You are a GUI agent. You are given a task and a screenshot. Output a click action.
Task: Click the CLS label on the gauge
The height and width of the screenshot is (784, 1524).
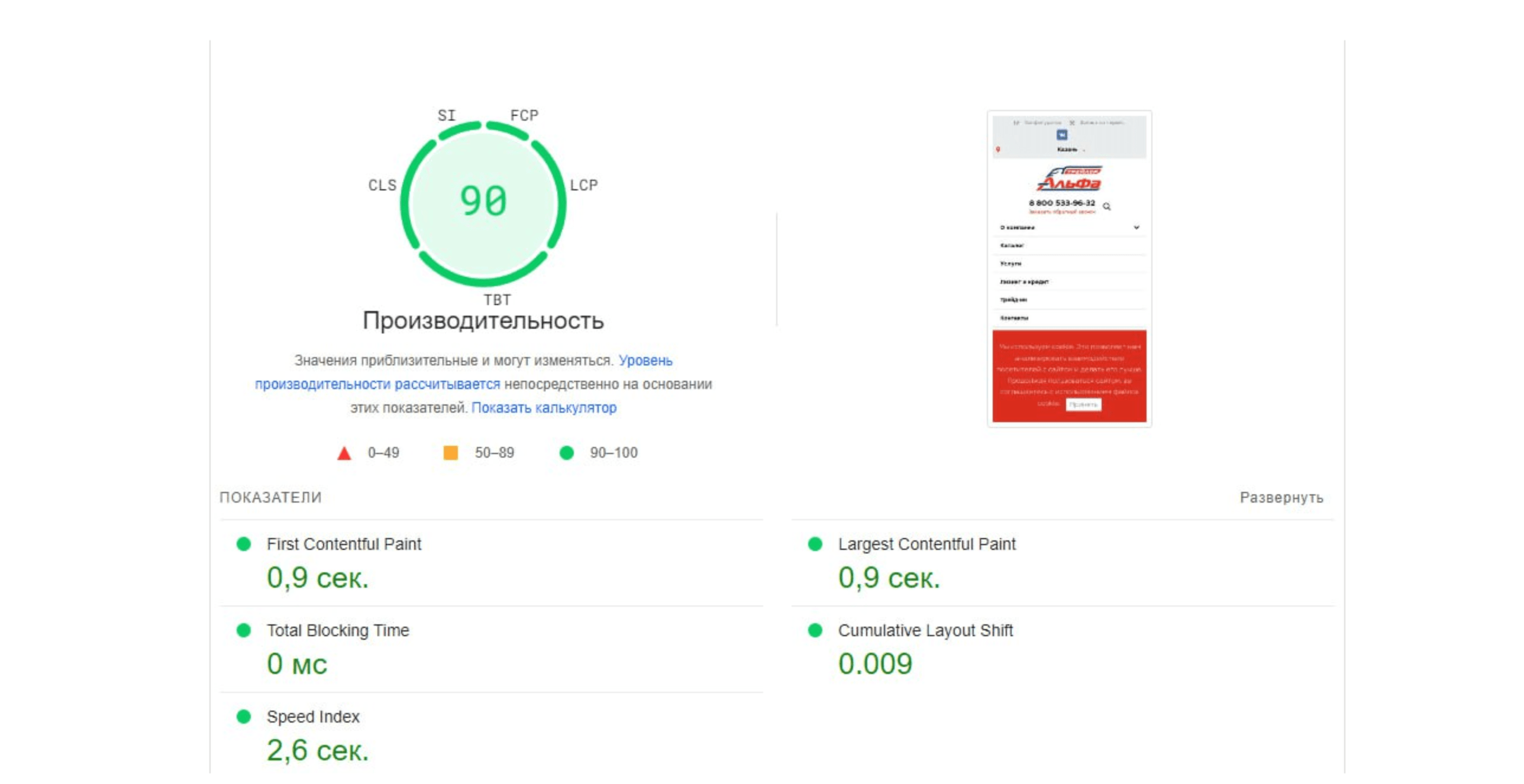coord(382,185)
